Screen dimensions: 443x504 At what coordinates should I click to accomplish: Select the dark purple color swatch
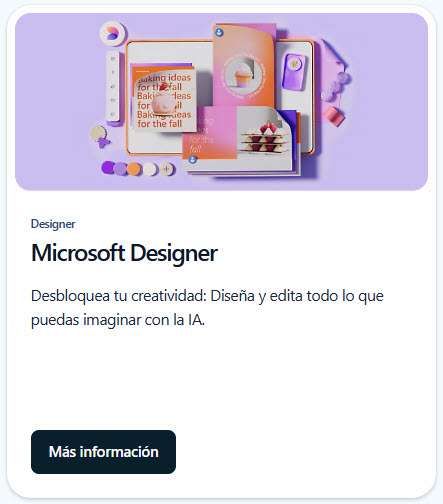pyautogui.click(x=107, y=167)
